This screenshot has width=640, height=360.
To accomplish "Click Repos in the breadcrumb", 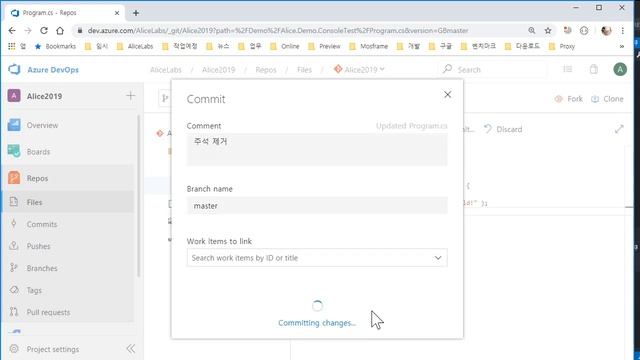I will (266, 70).
